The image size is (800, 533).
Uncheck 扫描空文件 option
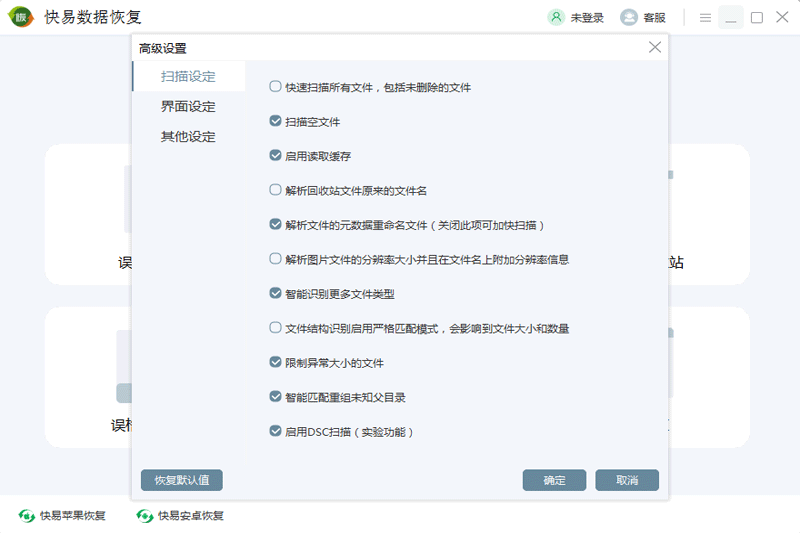click(x=276, y=121)
